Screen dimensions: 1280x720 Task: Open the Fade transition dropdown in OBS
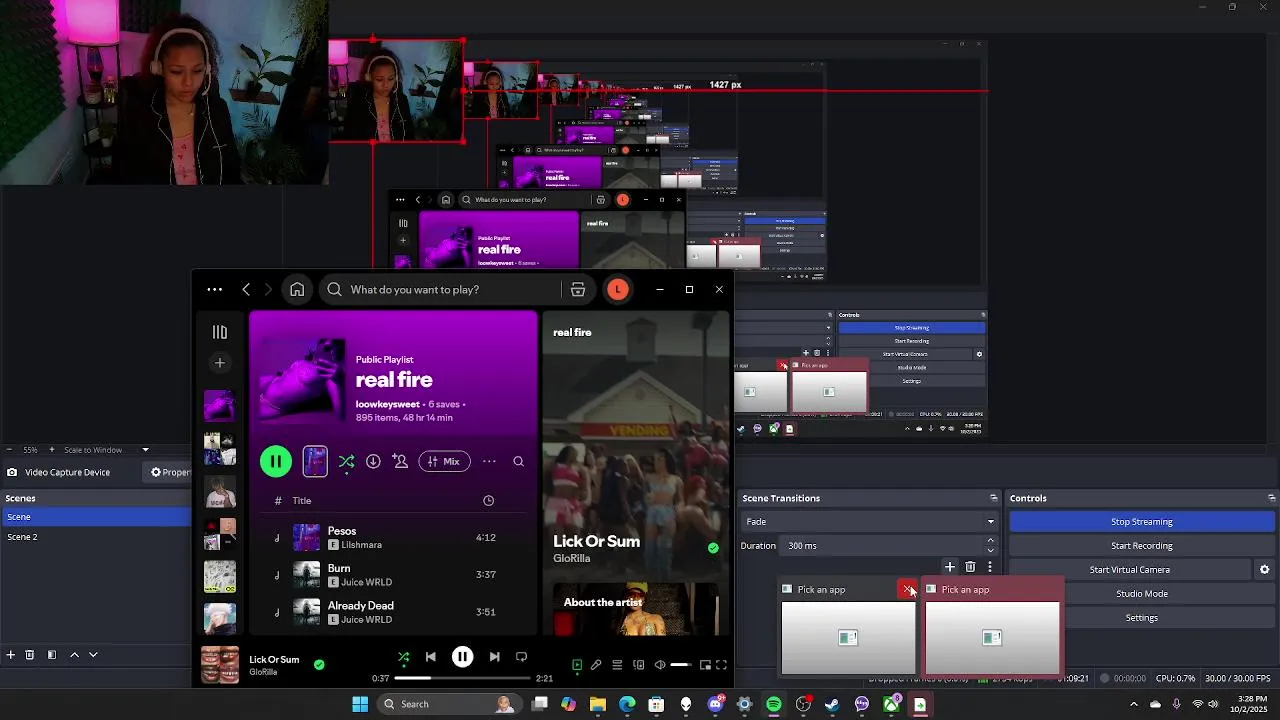869,522
